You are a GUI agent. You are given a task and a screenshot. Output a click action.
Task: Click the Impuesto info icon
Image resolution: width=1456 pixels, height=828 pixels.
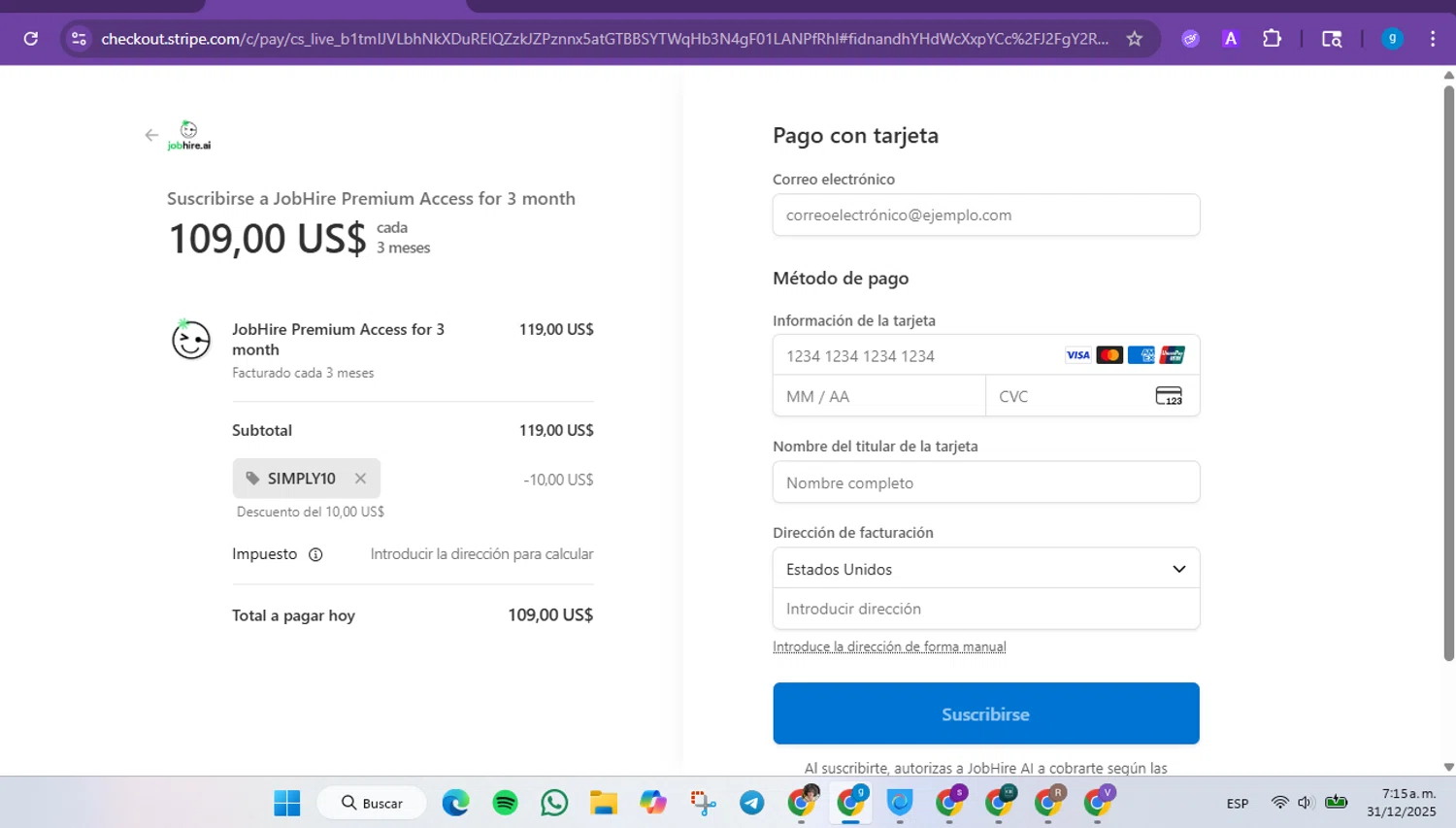click(315, 554)
